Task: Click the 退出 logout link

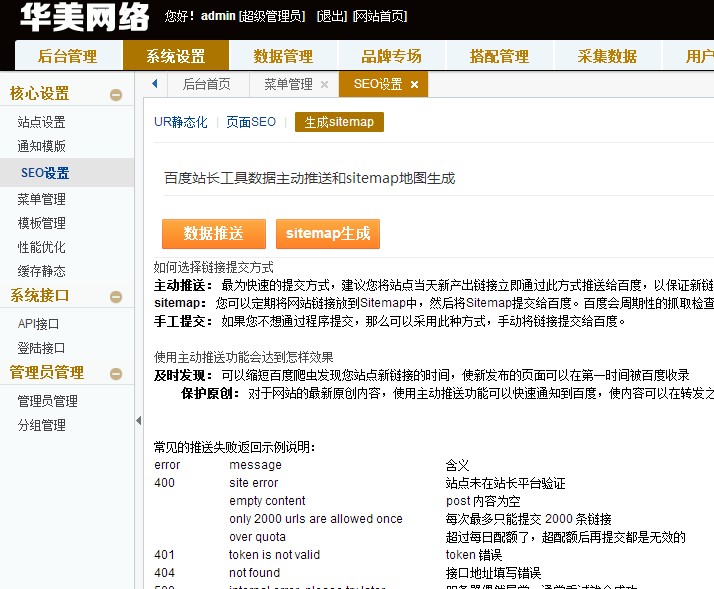Action: pyautogui.click(x=332, y=16)
